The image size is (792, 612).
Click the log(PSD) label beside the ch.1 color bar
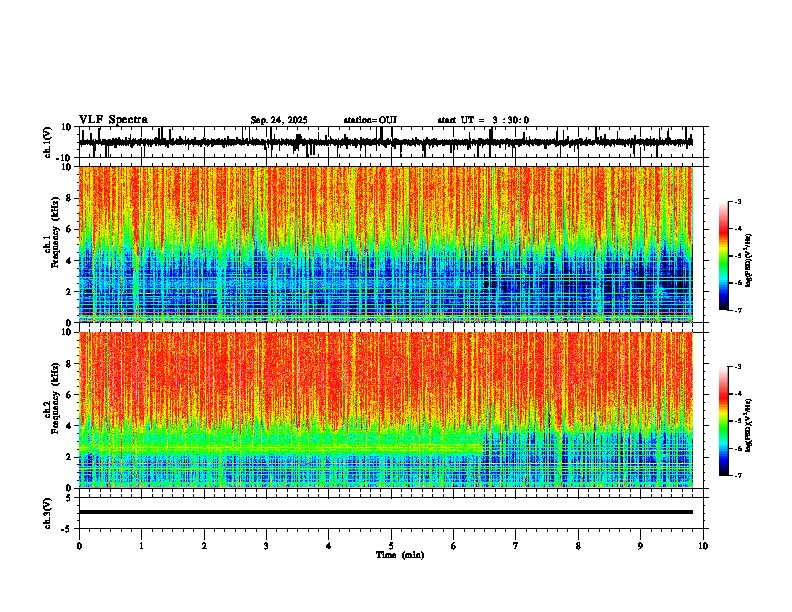[749, 261]
